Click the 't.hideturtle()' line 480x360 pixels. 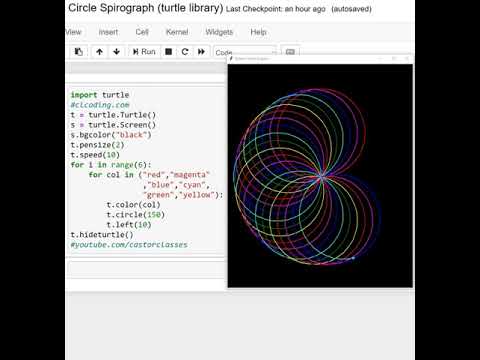[x=102, y=235]
